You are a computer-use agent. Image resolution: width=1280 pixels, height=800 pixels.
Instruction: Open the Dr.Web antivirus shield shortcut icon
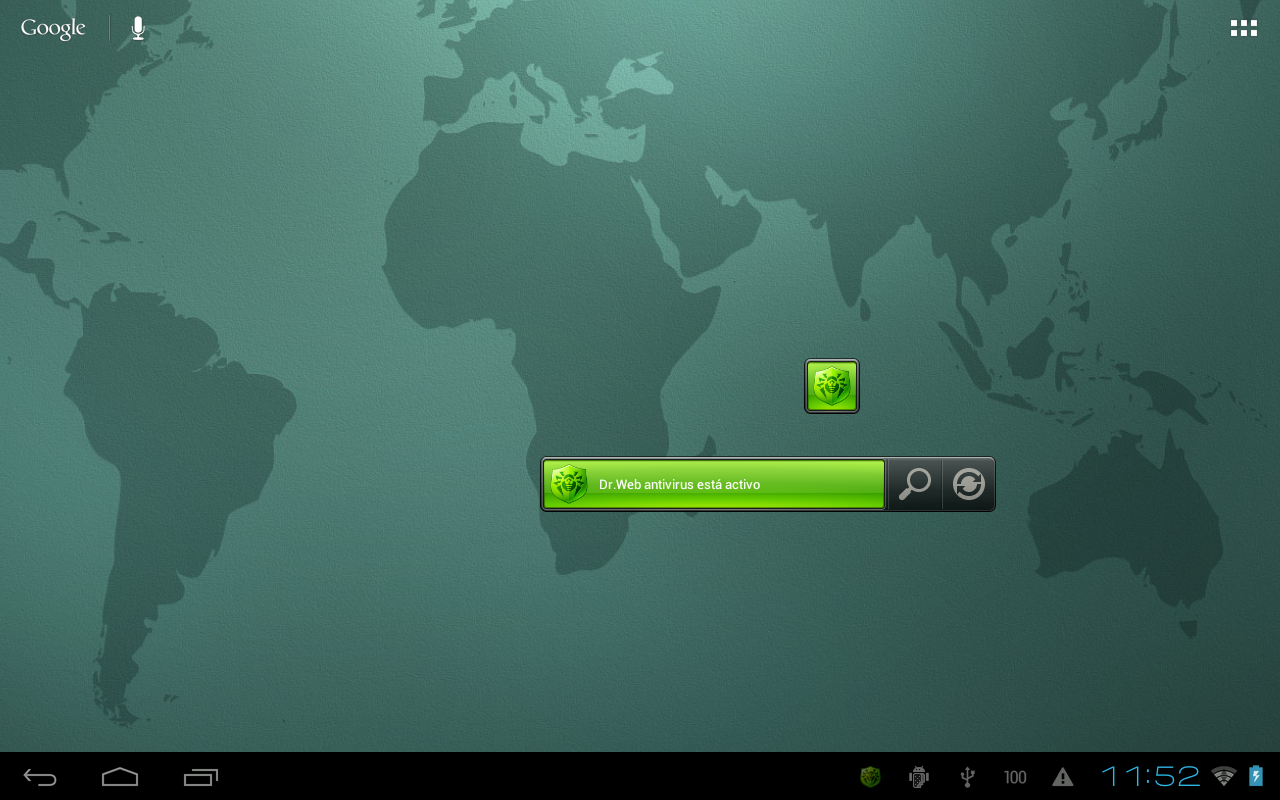click(831, 385)
